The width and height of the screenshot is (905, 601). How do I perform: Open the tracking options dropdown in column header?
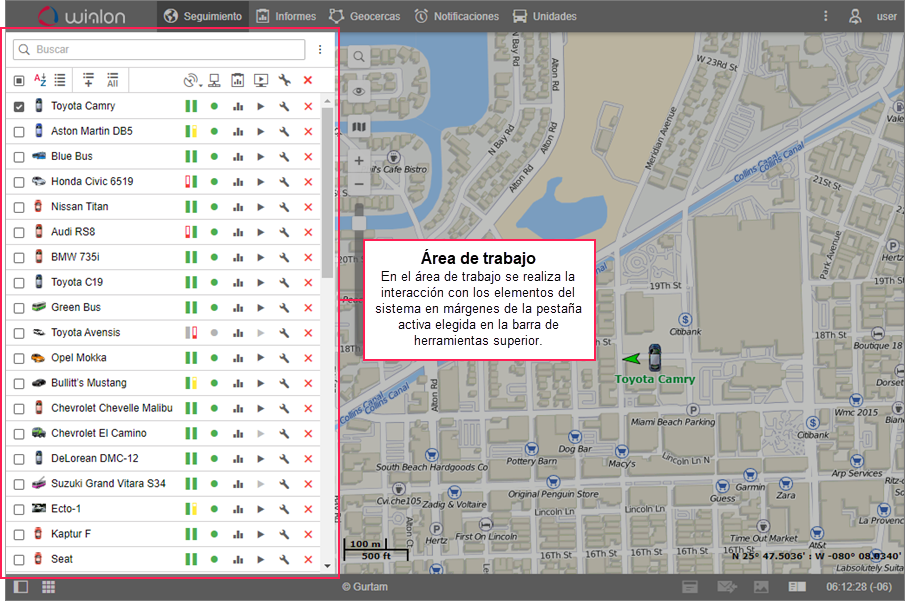tap(192, 80)
